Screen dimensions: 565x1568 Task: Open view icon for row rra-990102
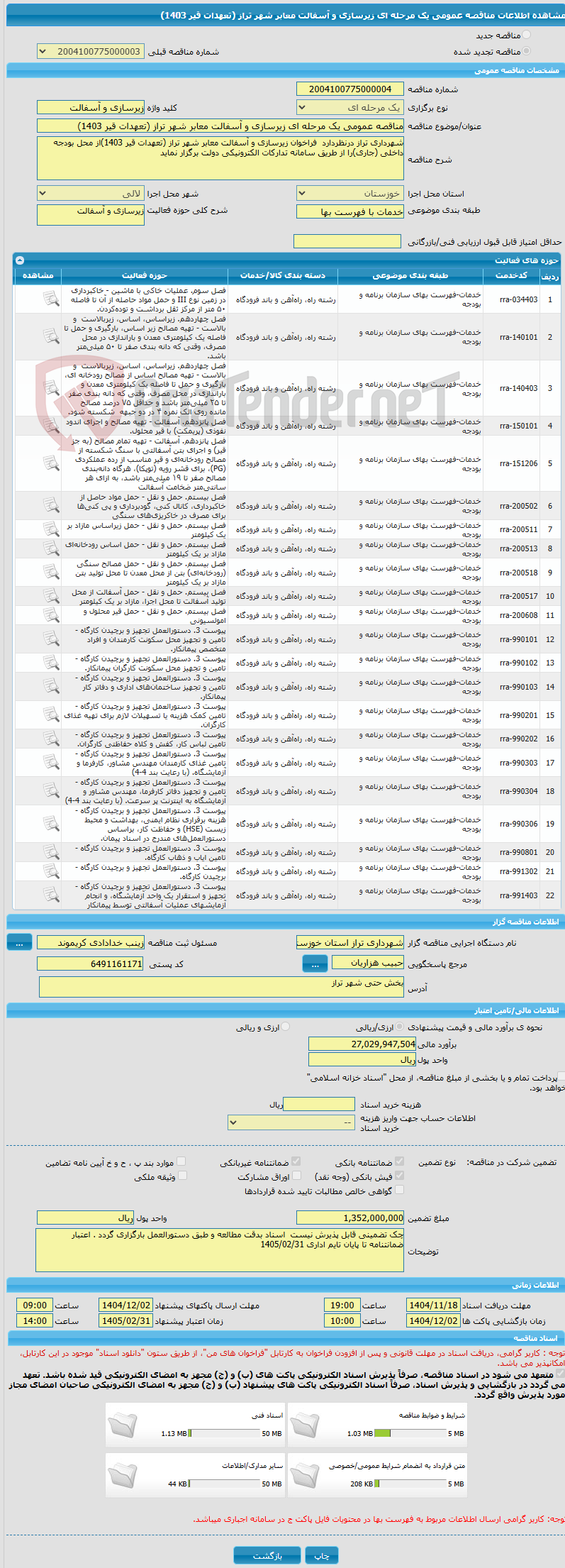[x=50, y=663]
